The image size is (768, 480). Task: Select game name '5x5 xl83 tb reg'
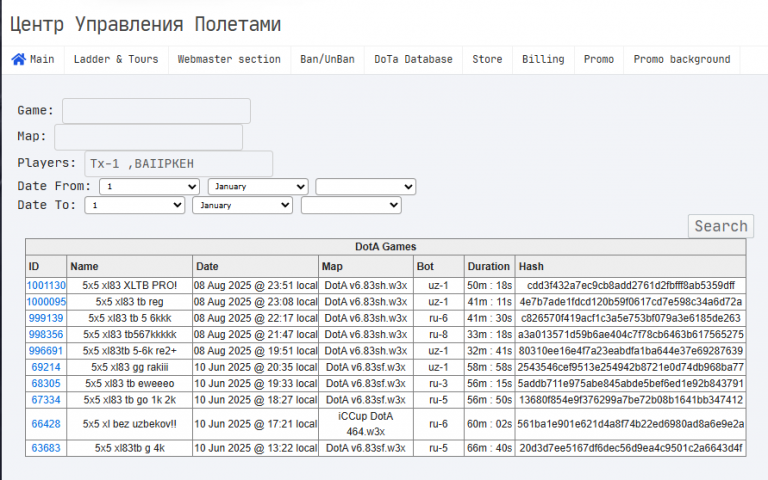(130, 302)
